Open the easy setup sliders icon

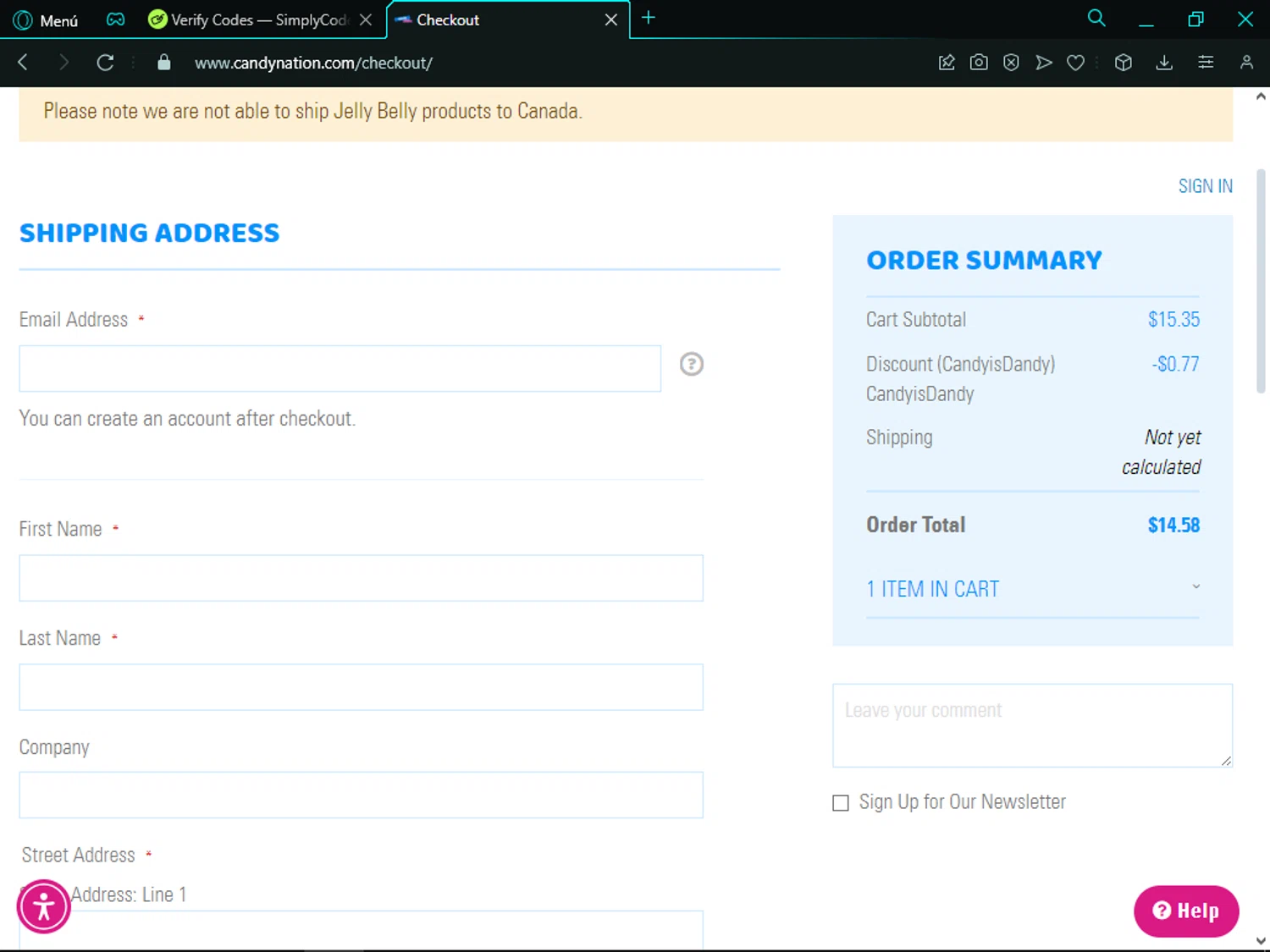[1206, 62]
